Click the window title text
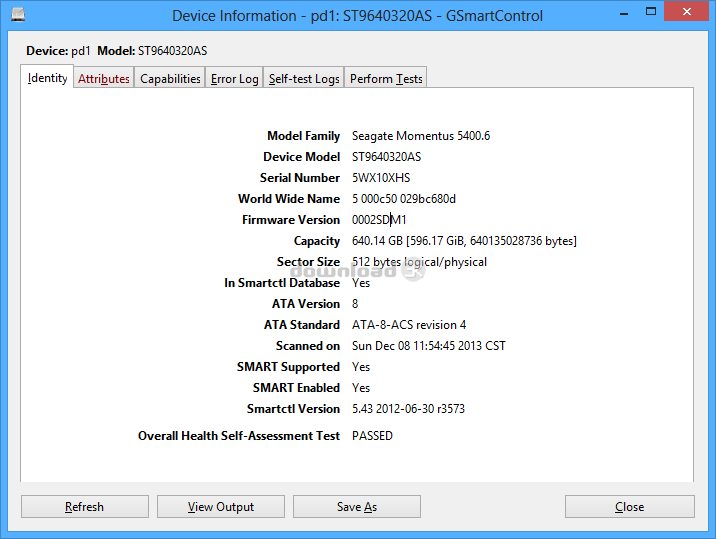 (x=357, y=16)
